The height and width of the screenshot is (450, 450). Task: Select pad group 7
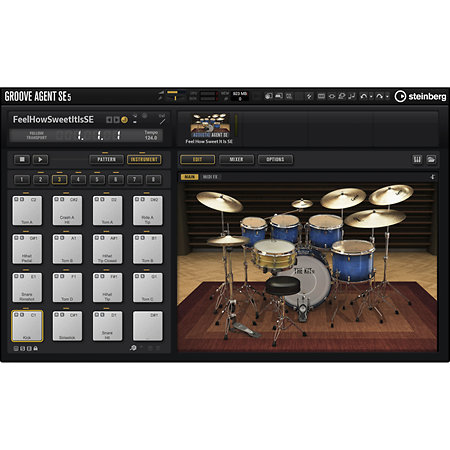[134, 180]
